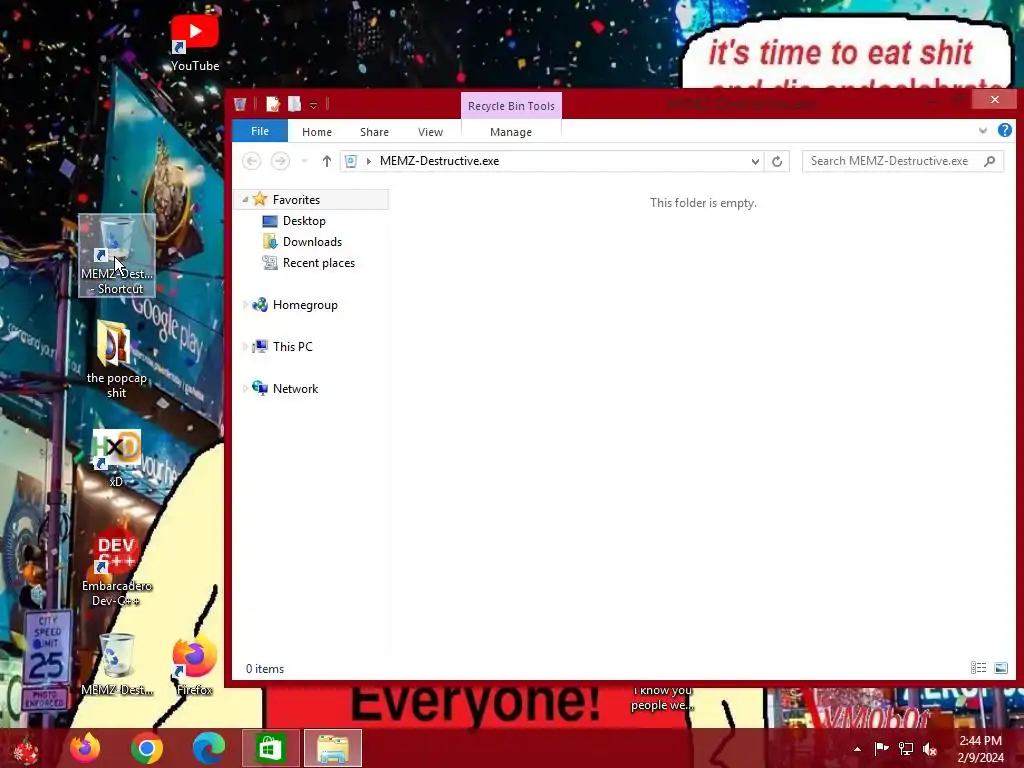Open Action Center flag icon
The height and width of the screenshot is (768, 1024).
point(881,748)
